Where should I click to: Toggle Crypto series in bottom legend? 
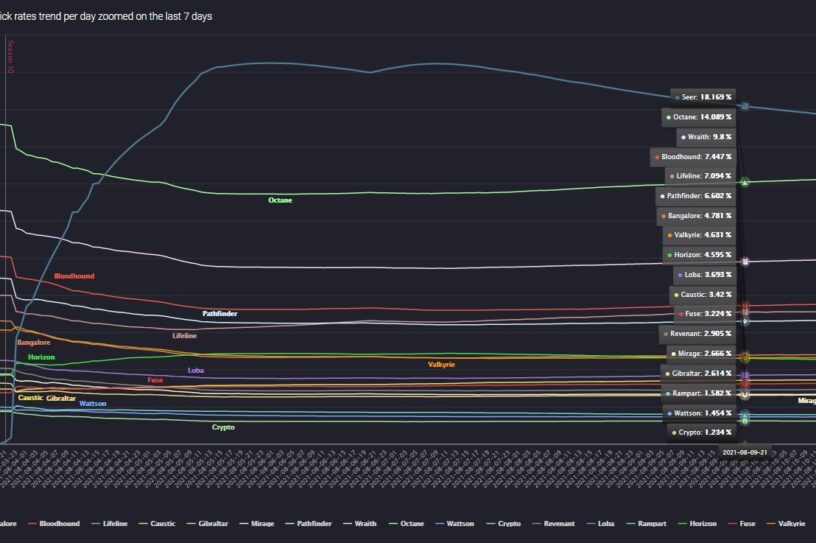tap(504, 524)
